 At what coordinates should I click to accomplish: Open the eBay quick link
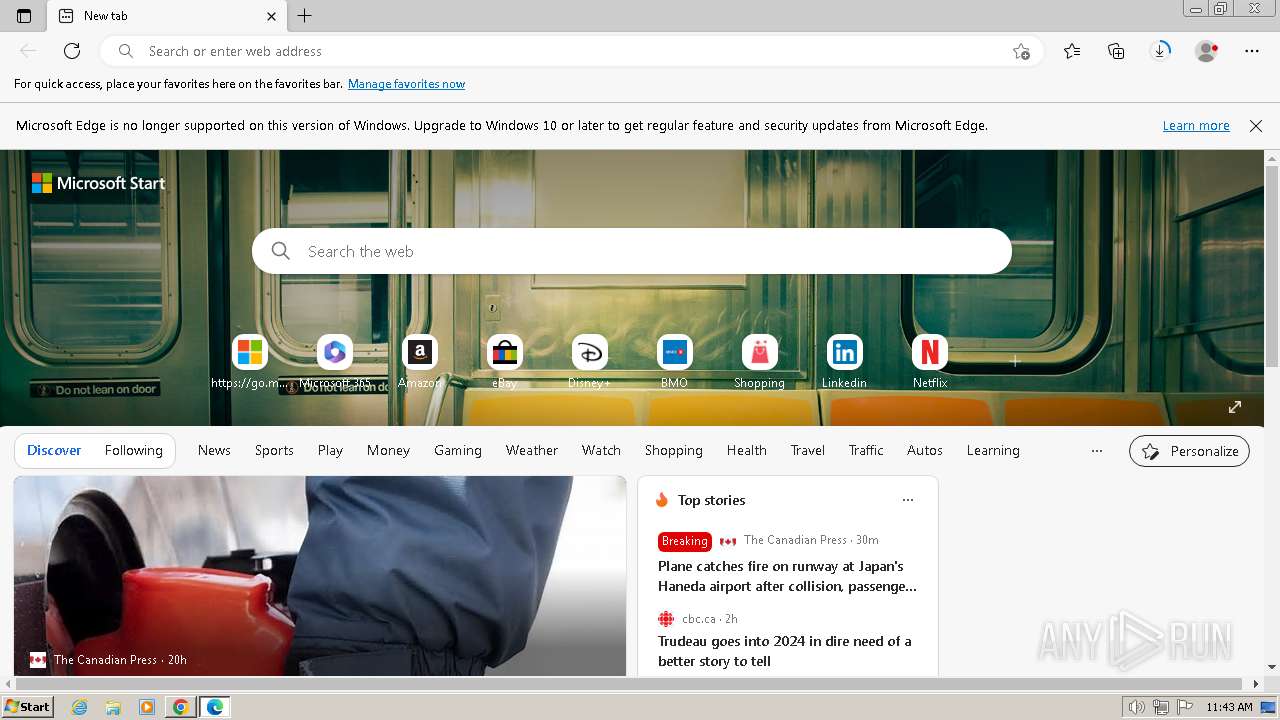tap(505, 362)
